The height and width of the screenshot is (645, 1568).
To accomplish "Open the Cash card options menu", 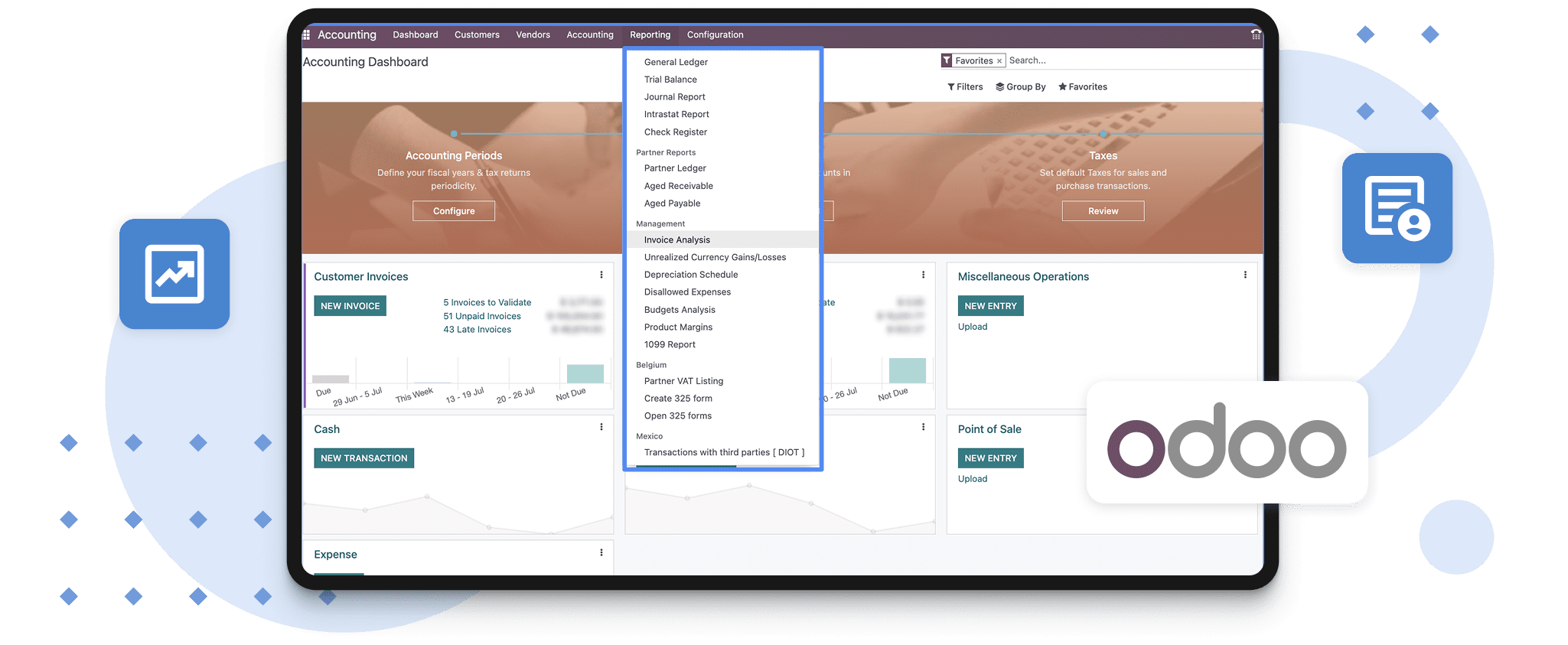I will pos(601,428).
